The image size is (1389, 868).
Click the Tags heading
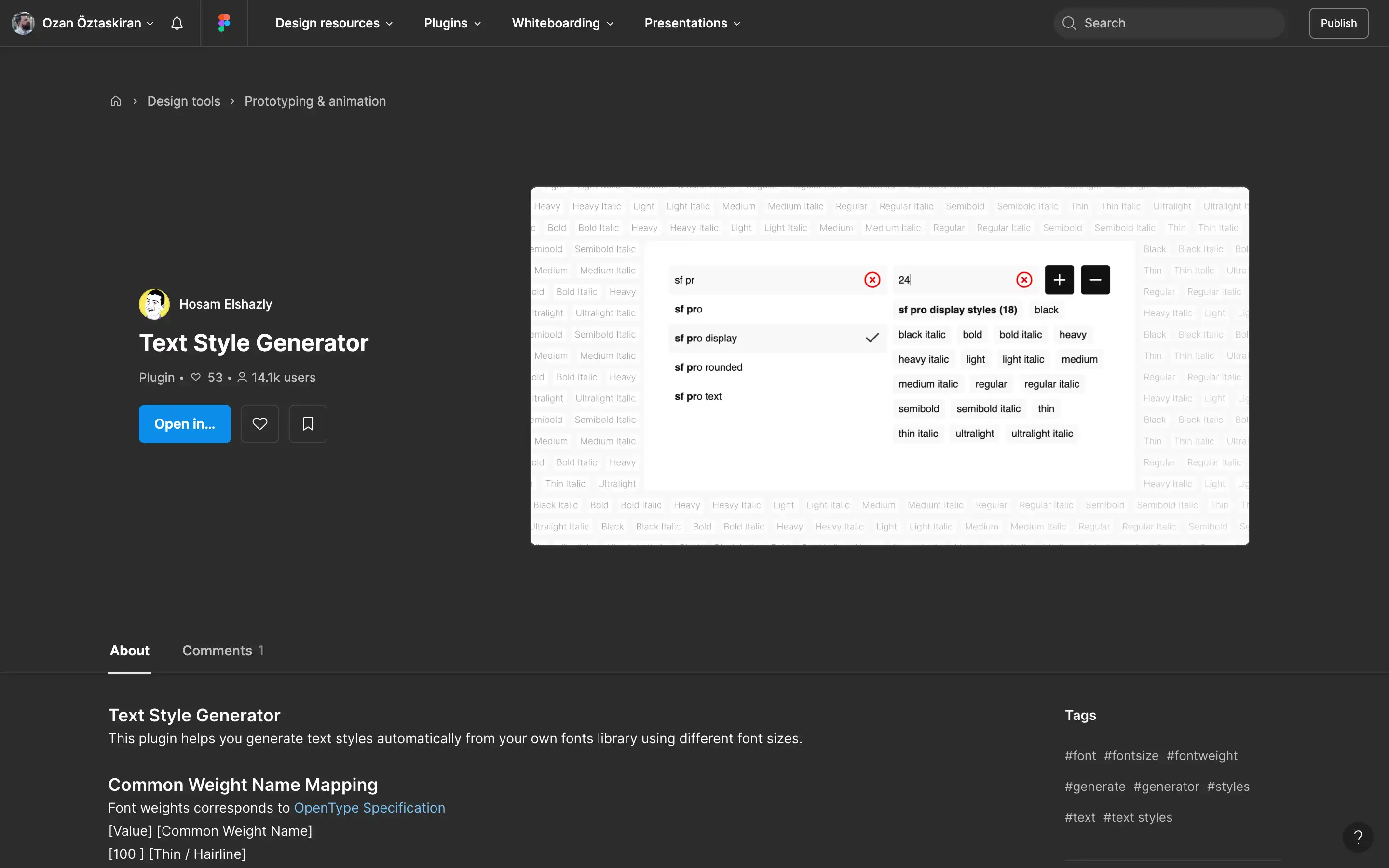pos(1080,715)
